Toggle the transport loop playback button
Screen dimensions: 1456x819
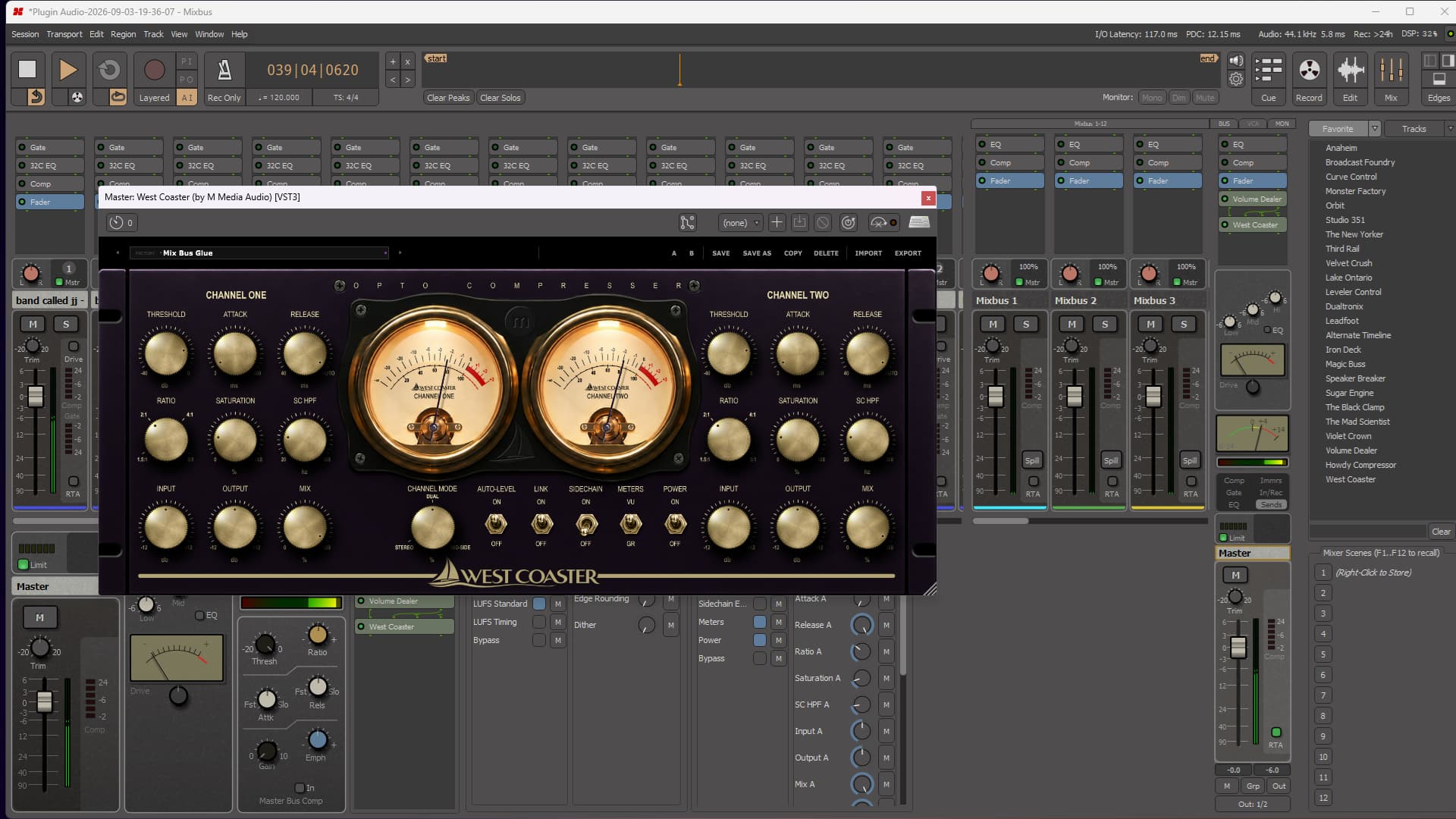click(109, 70)
